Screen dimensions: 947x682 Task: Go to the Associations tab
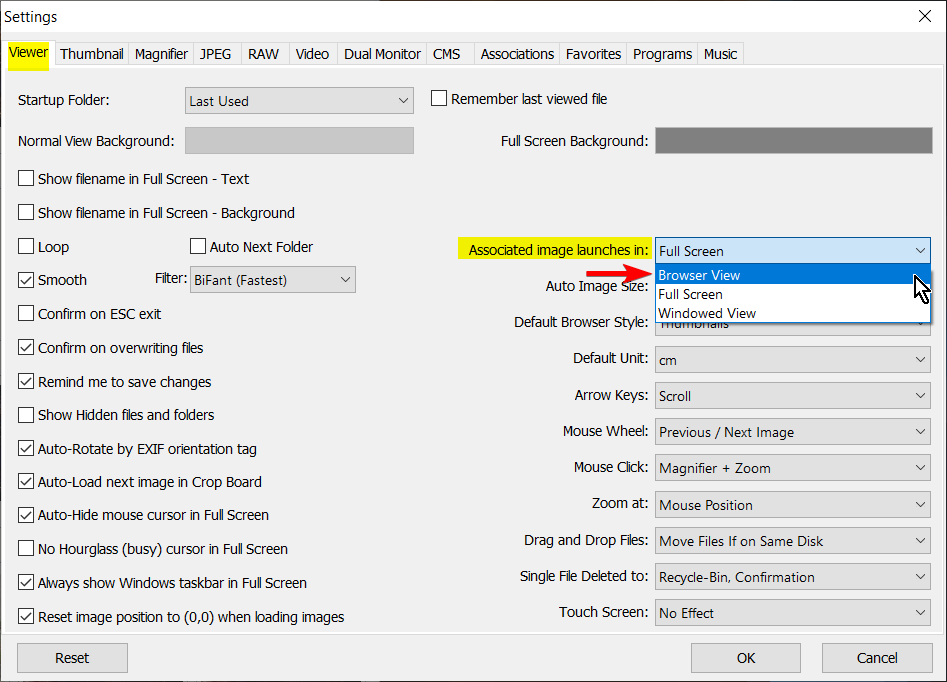click(x=517, y=54)
